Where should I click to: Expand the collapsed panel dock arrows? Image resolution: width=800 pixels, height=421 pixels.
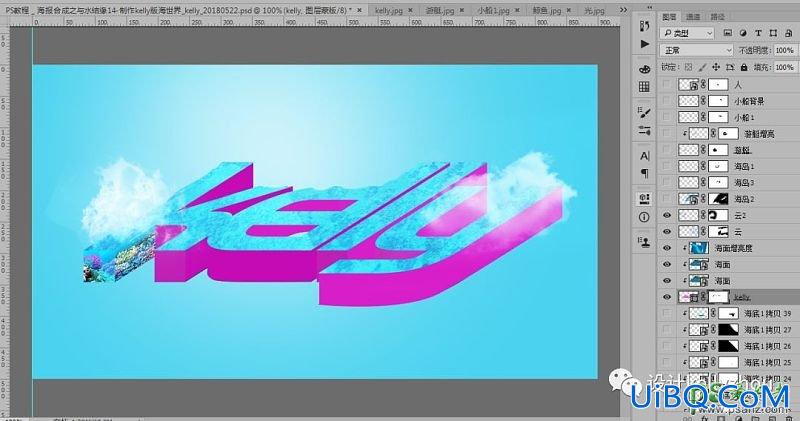click(649, 8)
